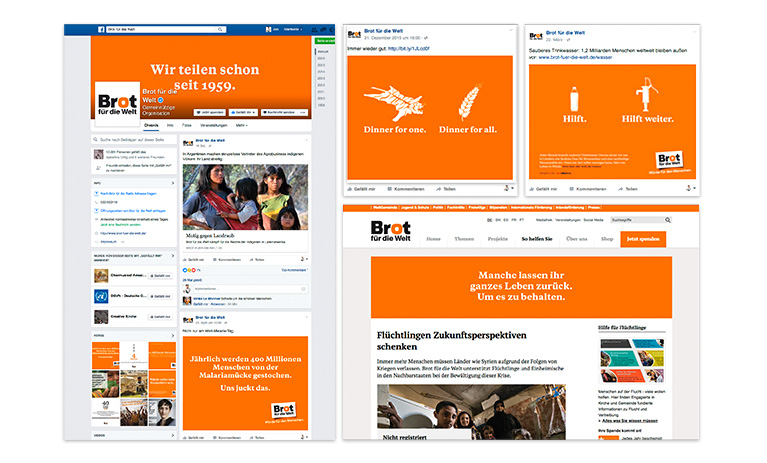Comment on the Dinner for one post
The width and height of the screenshot is (767, 463).
point(406,189)
